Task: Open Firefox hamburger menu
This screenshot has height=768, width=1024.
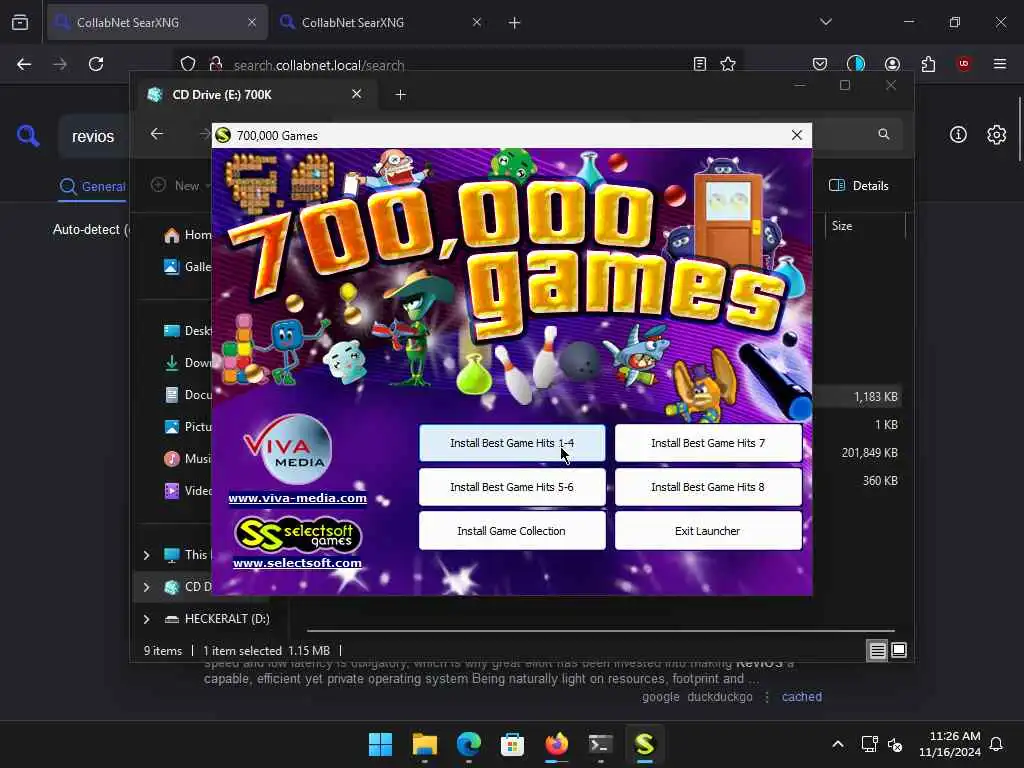Action: [x=1000, y=64]
